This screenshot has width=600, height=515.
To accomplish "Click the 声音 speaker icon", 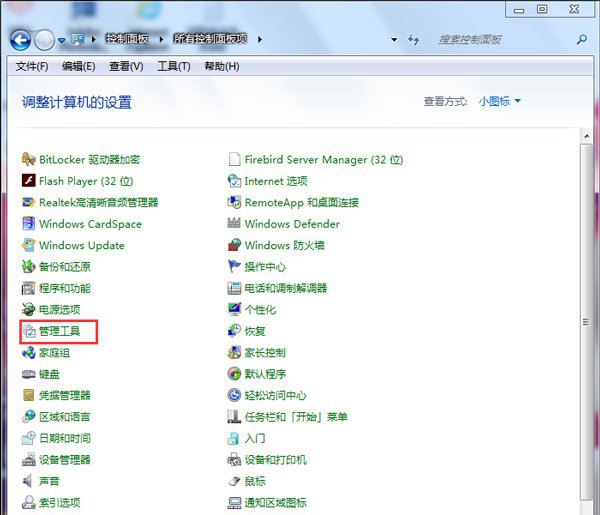I will (29, 481).
